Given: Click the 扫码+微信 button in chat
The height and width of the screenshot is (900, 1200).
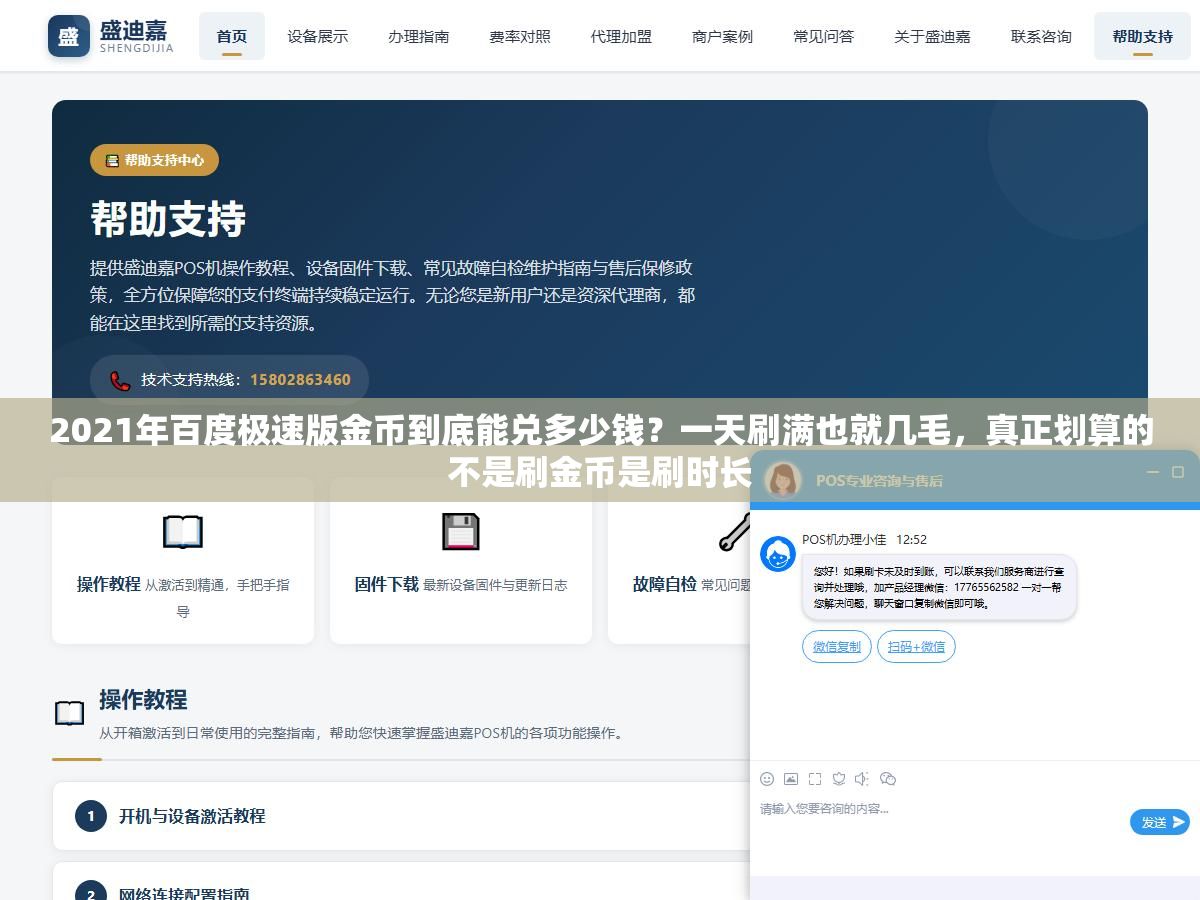Looking at the screenshot, I should 916,647.
